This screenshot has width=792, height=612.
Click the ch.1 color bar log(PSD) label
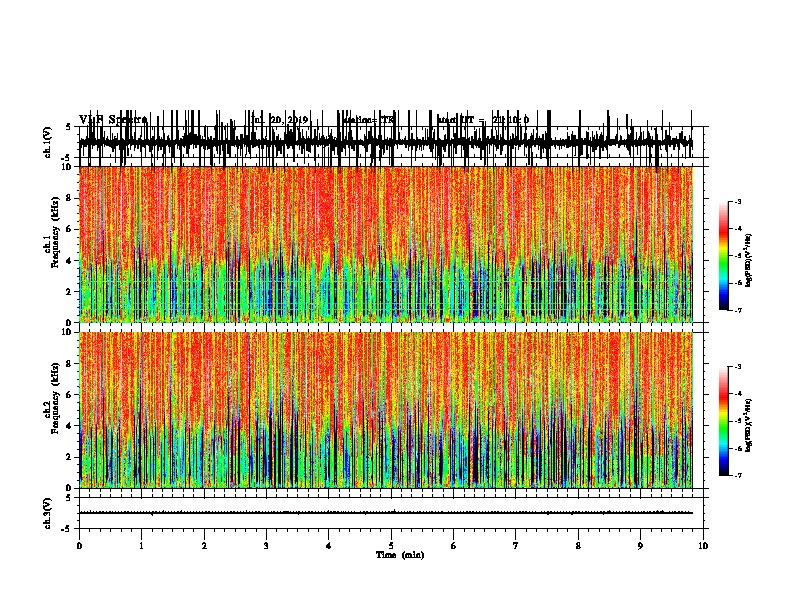[748, 261]
